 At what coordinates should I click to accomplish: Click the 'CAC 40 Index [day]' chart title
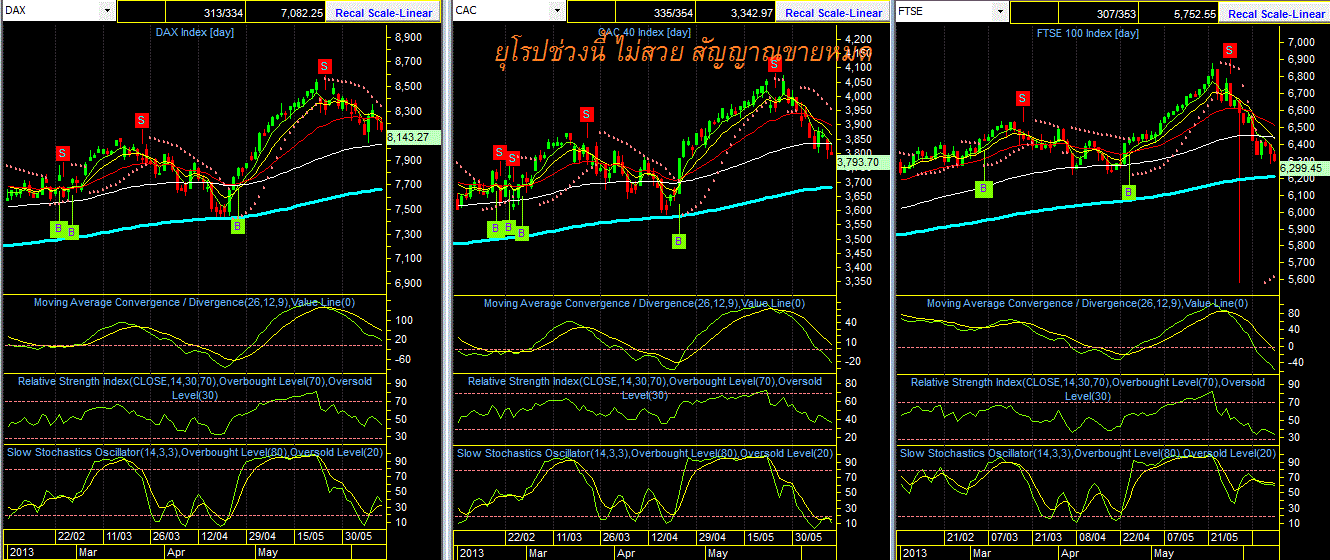point(645,33)
